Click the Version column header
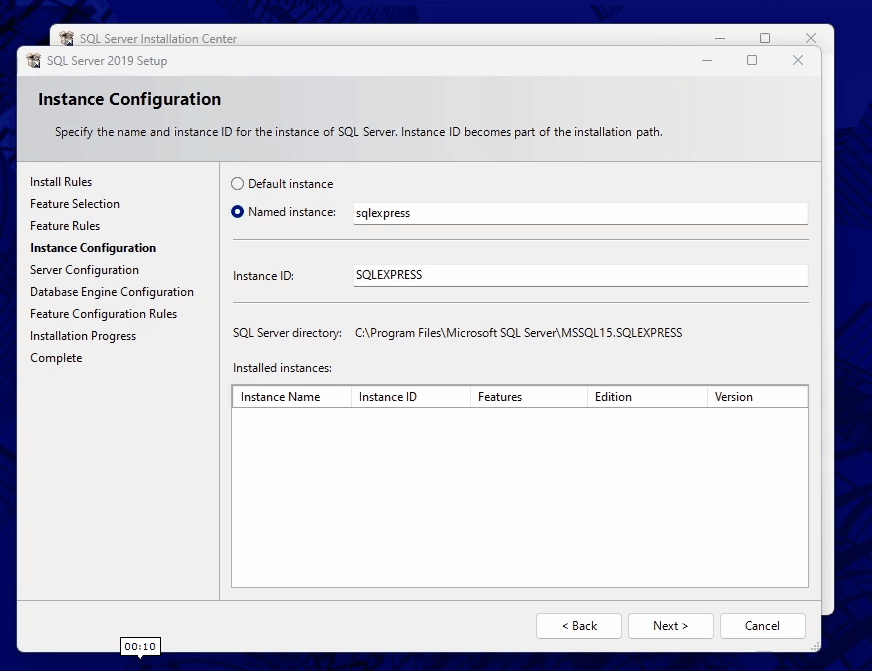Screen dimensions: 872x671 click(756, 397)
